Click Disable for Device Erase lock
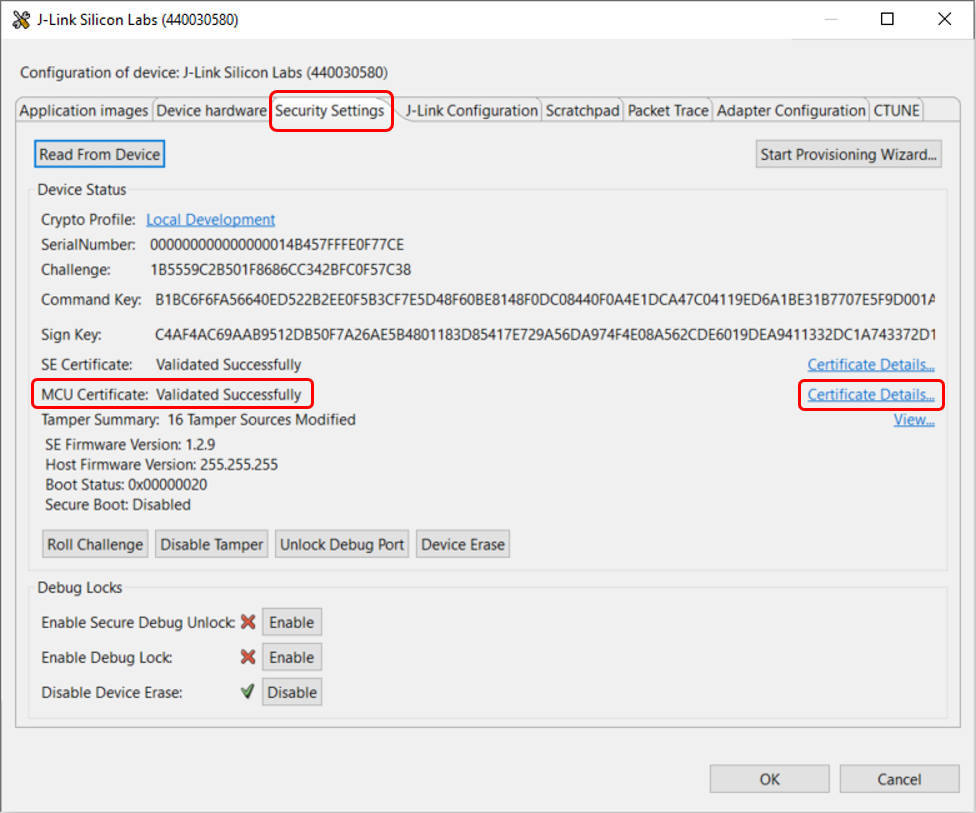Image resolution: width=976 pixels, height=813 pixels. pyautogui.click(x=291, y=693)
